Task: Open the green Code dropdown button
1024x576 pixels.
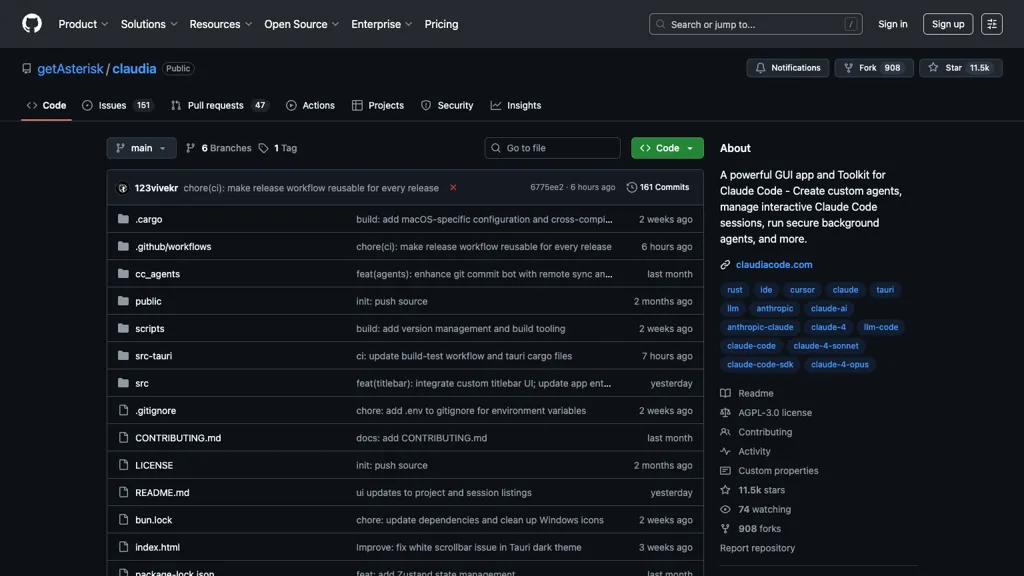Action: click(x=667, y=148)
